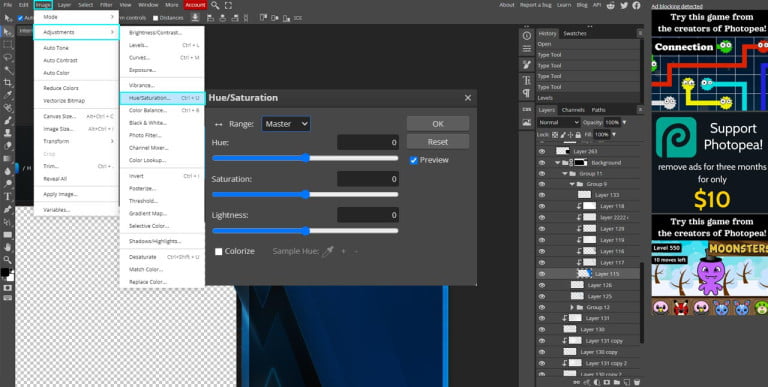Enable the Colorize checkbox
Screen dimensions: 768x387
click(218, 251)
